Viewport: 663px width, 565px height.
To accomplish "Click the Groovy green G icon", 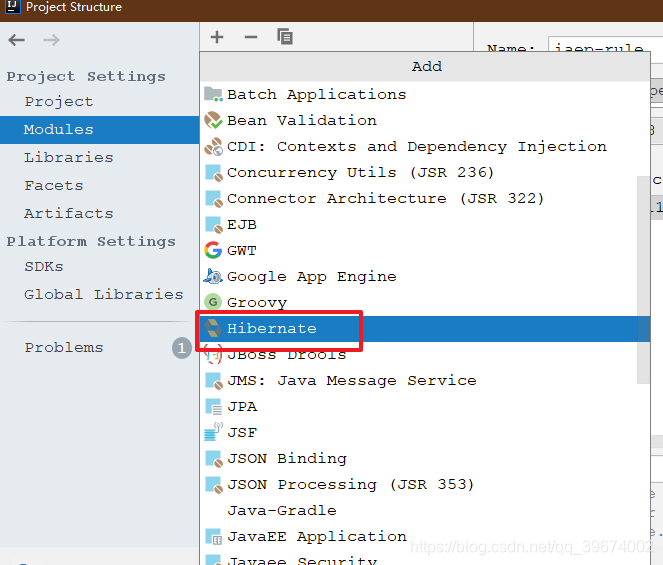I will (213, 302).
